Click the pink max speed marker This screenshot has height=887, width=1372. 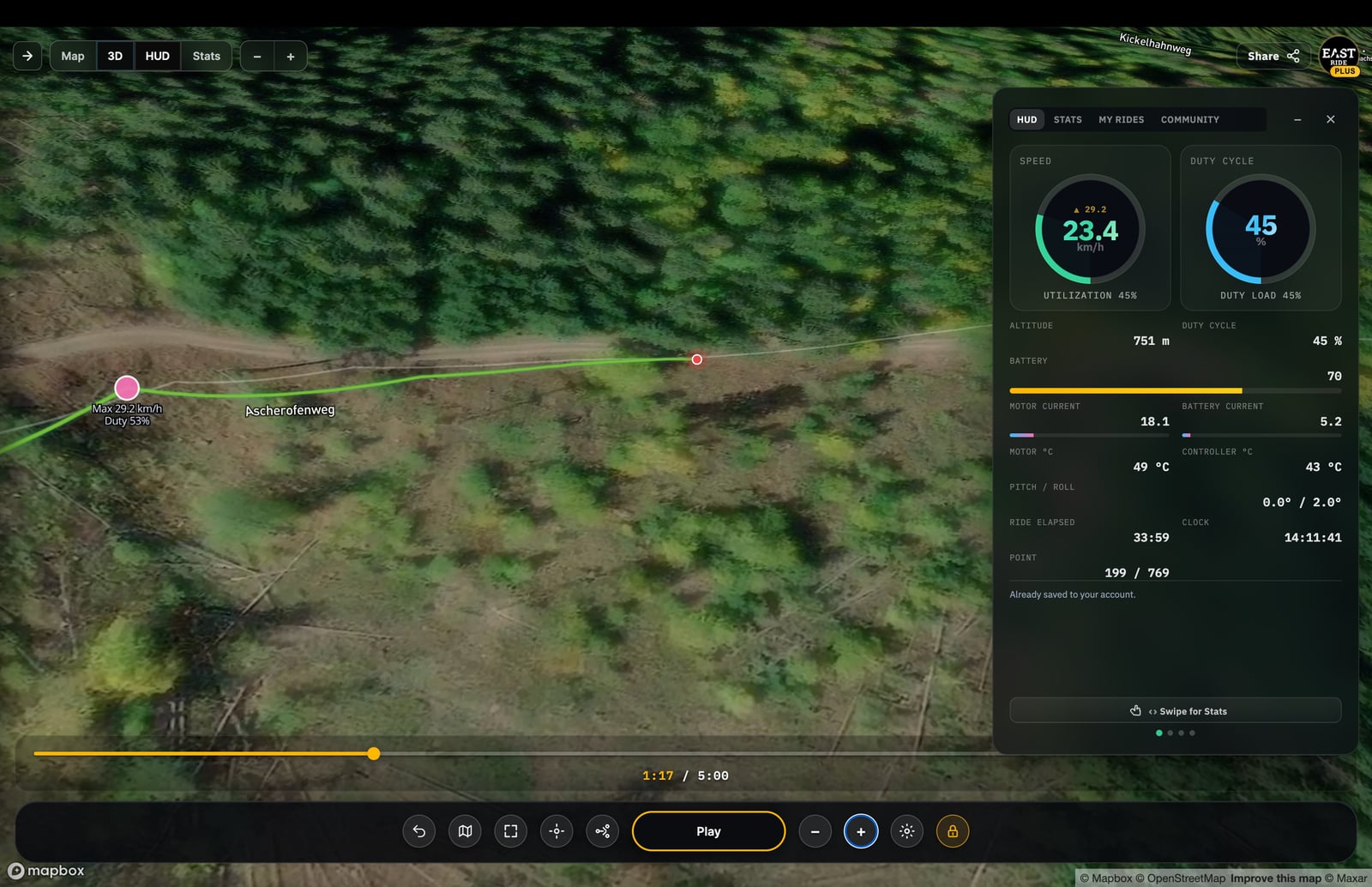click(x=127, y=388)
